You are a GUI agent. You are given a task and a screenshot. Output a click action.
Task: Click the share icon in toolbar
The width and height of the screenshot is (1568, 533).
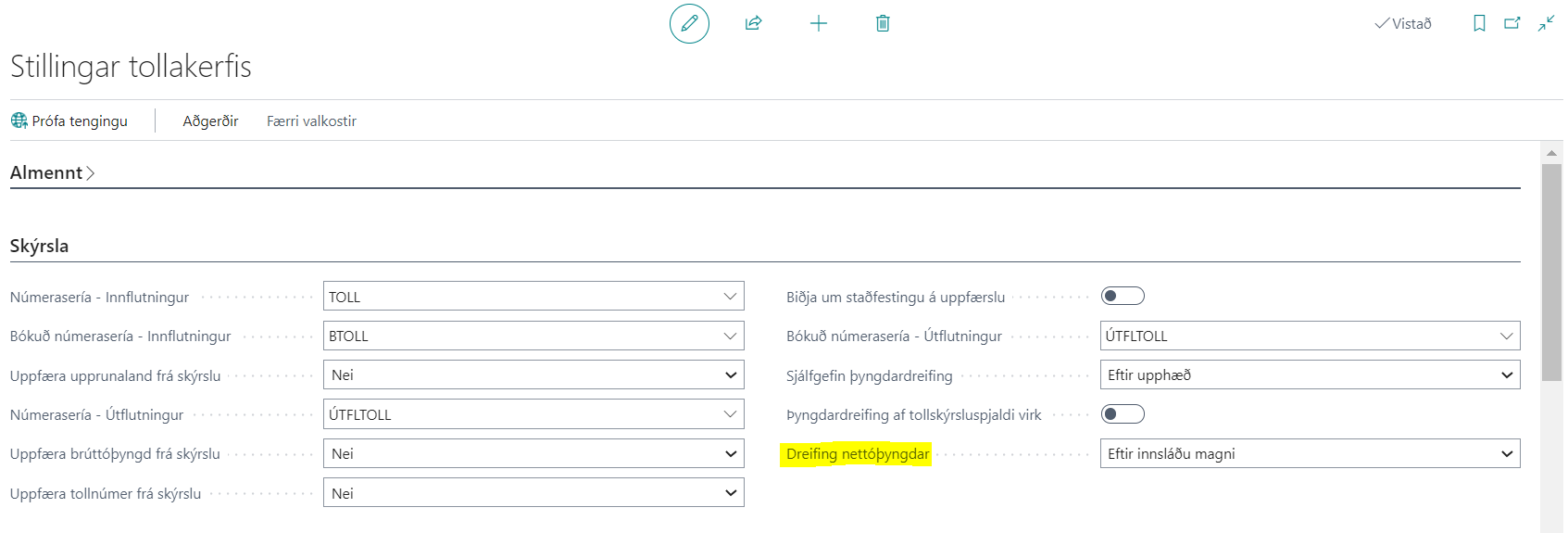(754, 24)
